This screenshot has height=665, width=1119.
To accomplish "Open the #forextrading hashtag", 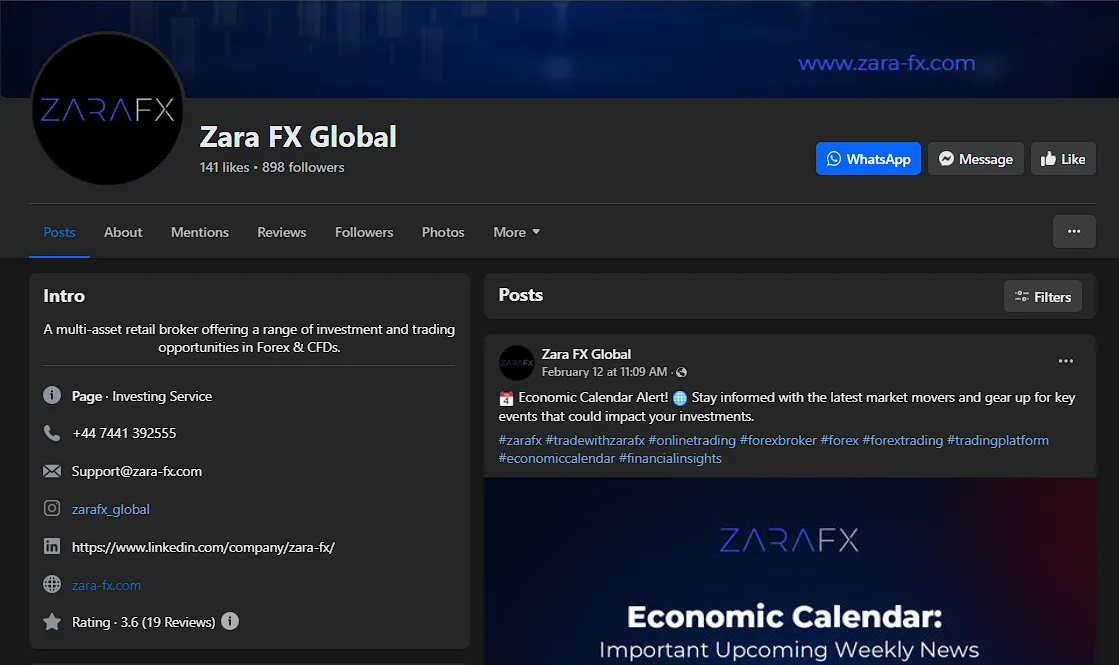I will tap(903, 440).
